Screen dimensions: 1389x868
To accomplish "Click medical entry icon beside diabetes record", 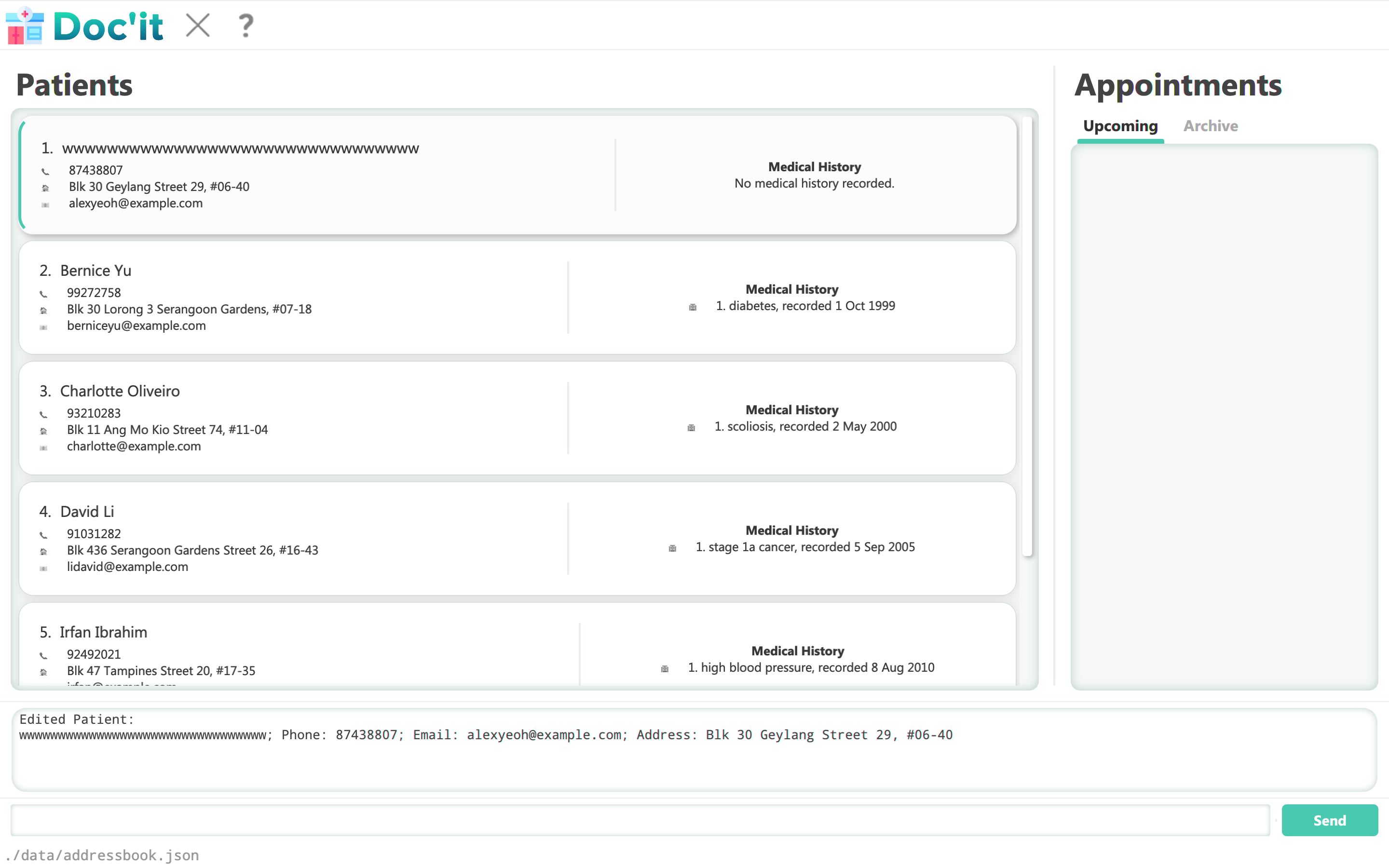I will coord(693,307).
